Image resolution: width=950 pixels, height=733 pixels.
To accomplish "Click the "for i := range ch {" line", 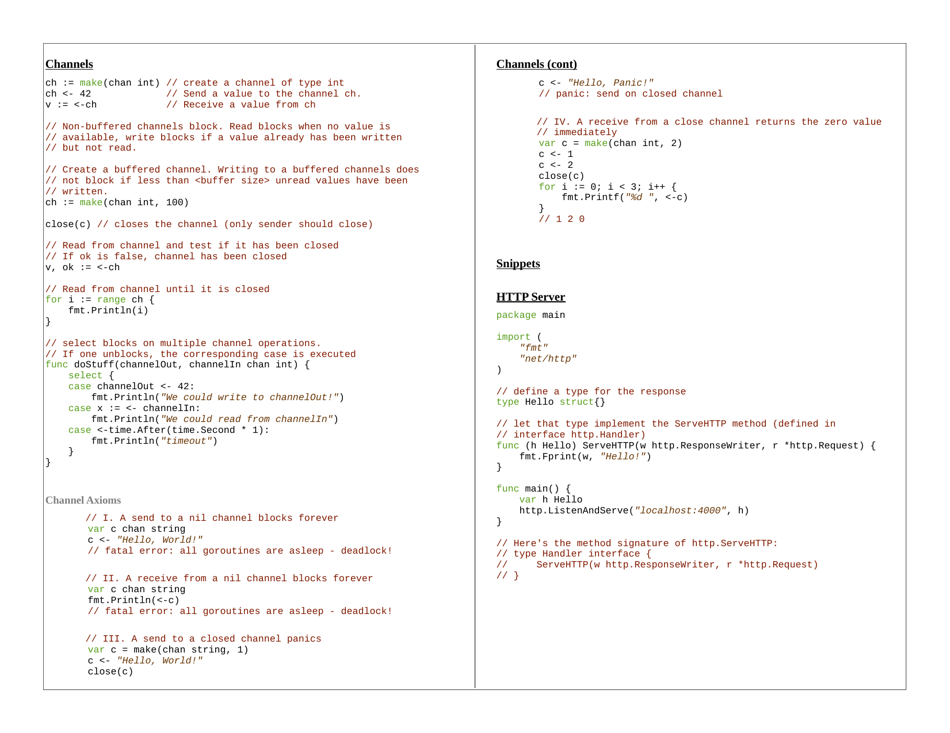I will 99,298.
